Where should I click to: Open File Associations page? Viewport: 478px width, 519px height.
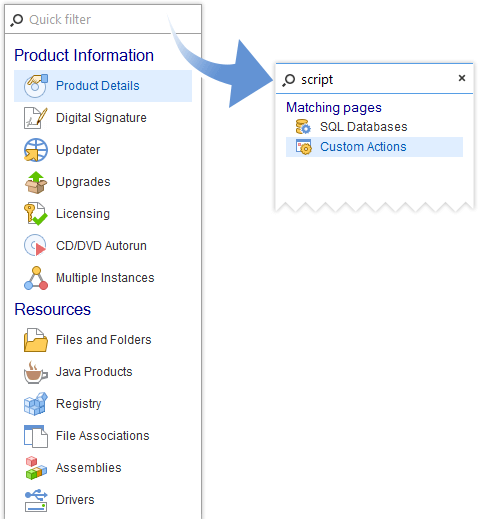[x=103, y=436]
